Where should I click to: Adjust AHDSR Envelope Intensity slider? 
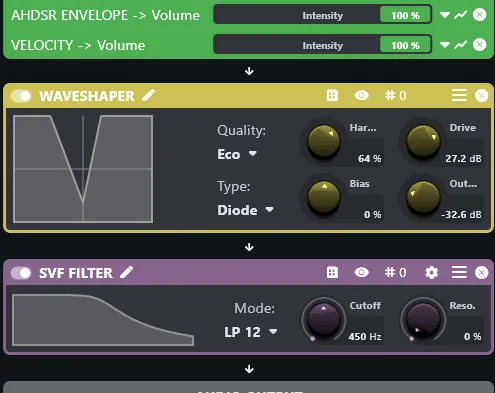point(322,15)
